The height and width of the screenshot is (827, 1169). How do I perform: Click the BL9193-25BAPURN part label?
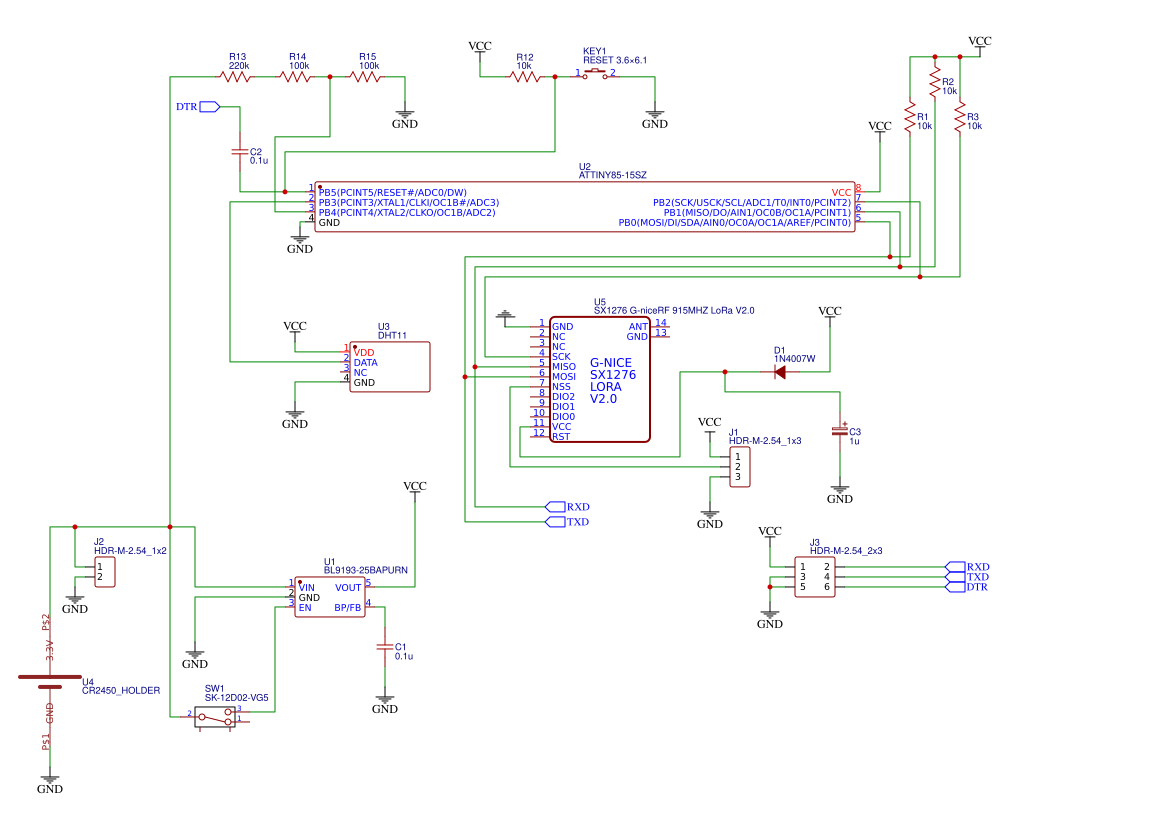pyautogui.click(x=365, y=570)
